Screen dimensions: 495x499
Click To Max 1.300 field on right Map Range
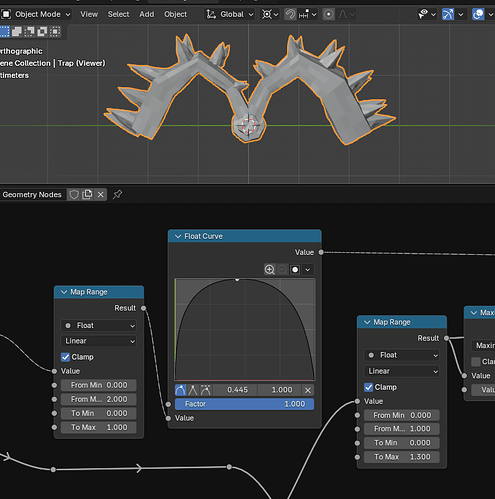(402, 457)
